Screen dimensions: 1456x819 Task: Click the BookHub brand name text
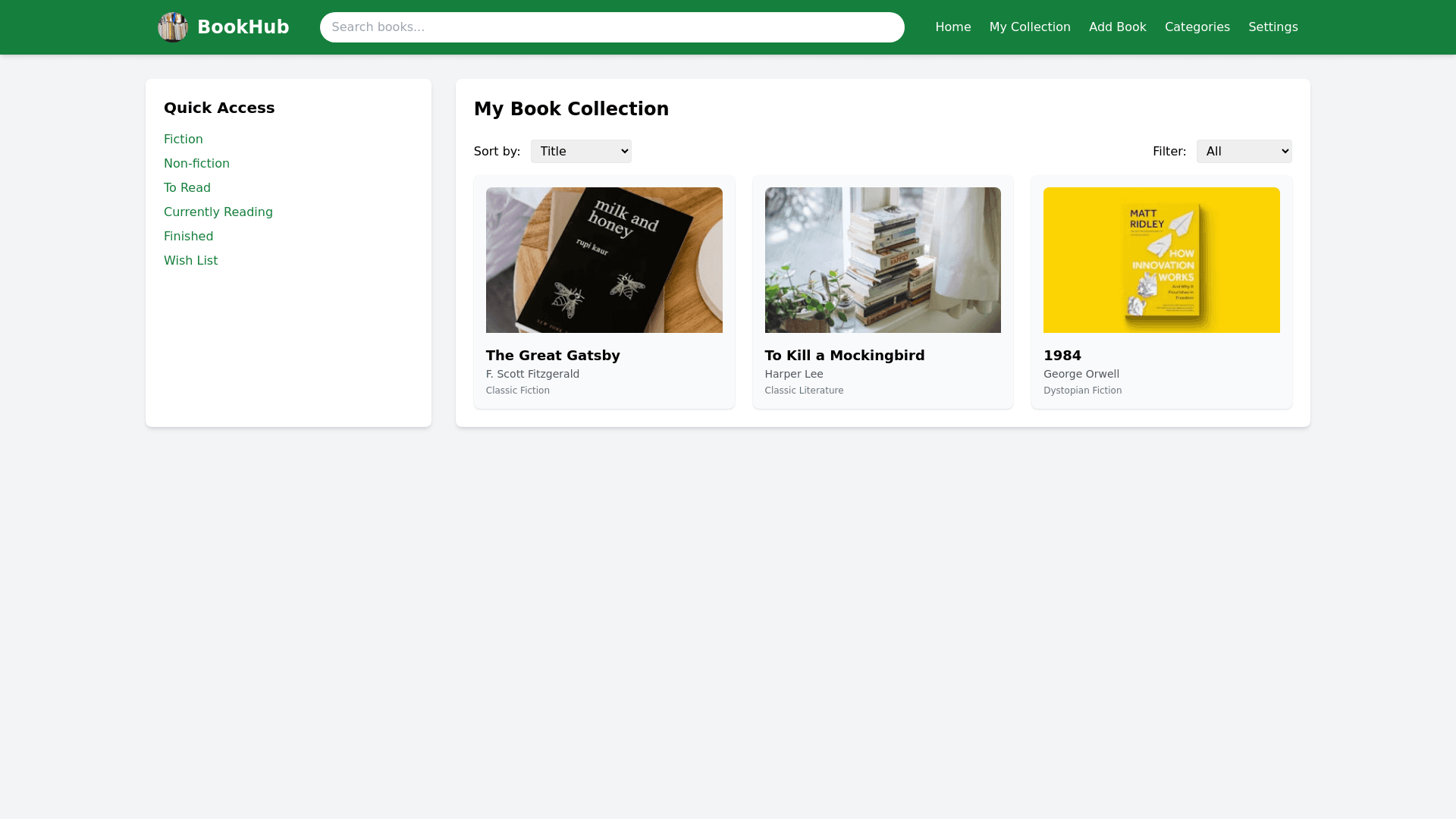tap(243, 27)
